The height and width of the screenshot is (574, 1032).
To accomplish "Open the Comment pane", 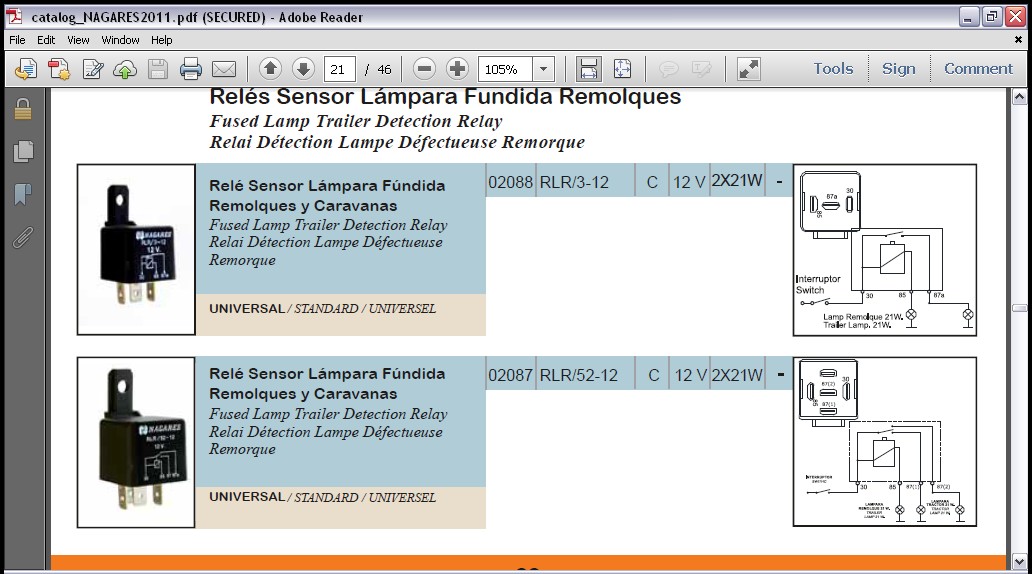I will (978, 69).
